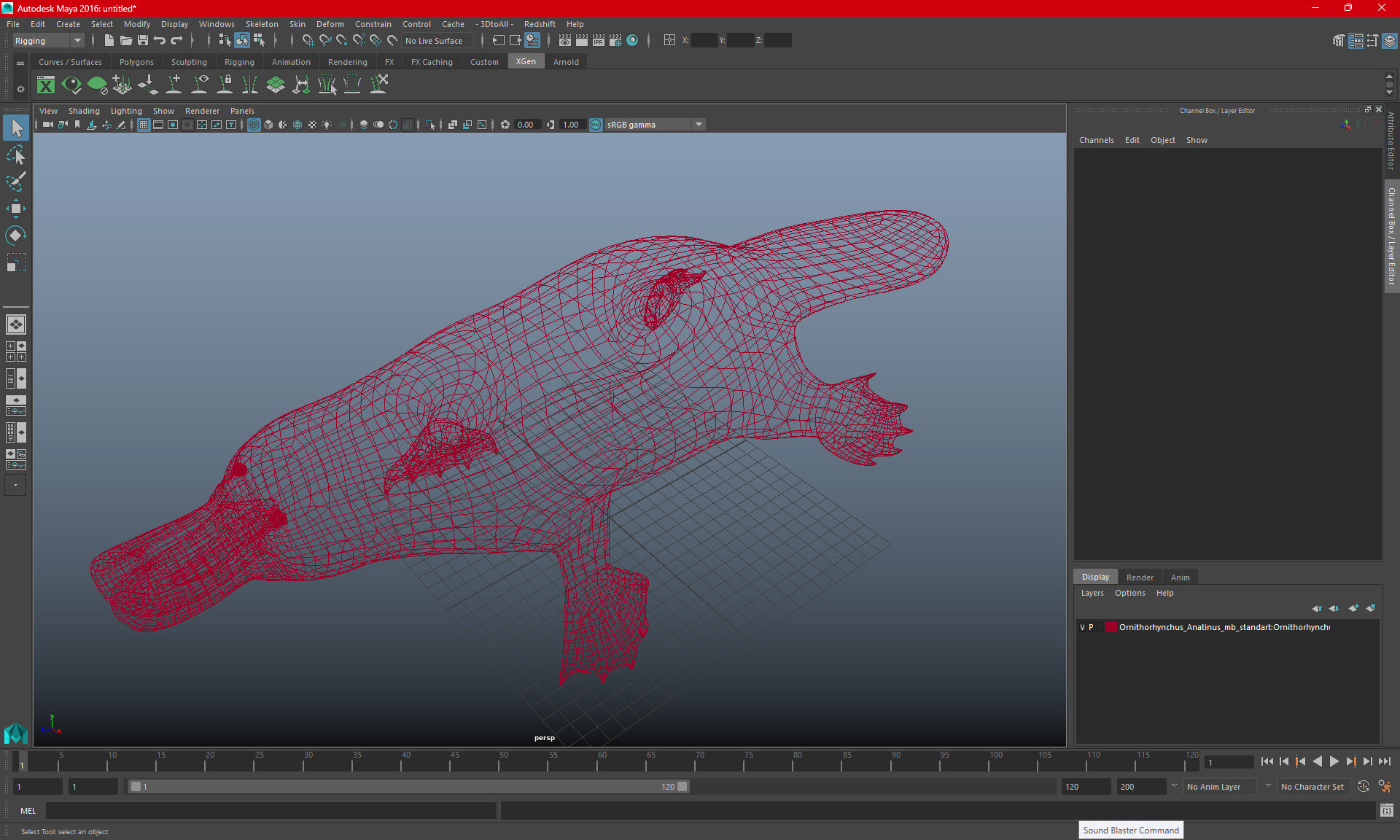Switch to the Arnold shelf tab
Screen dimensions: 1400x840
point(566,62)
